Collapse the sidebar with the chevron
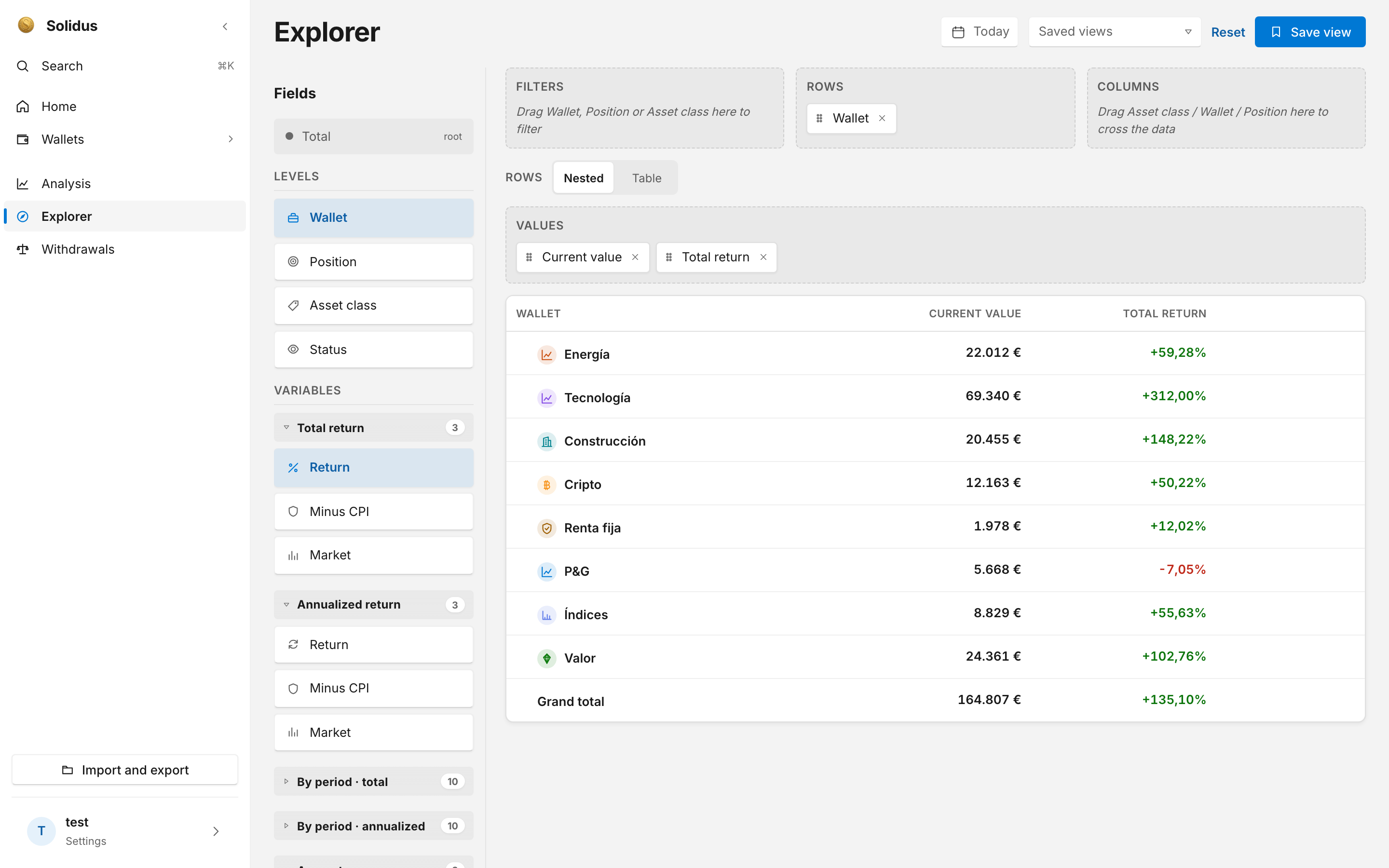The image size is (1389, 868). tap(225, 27)
